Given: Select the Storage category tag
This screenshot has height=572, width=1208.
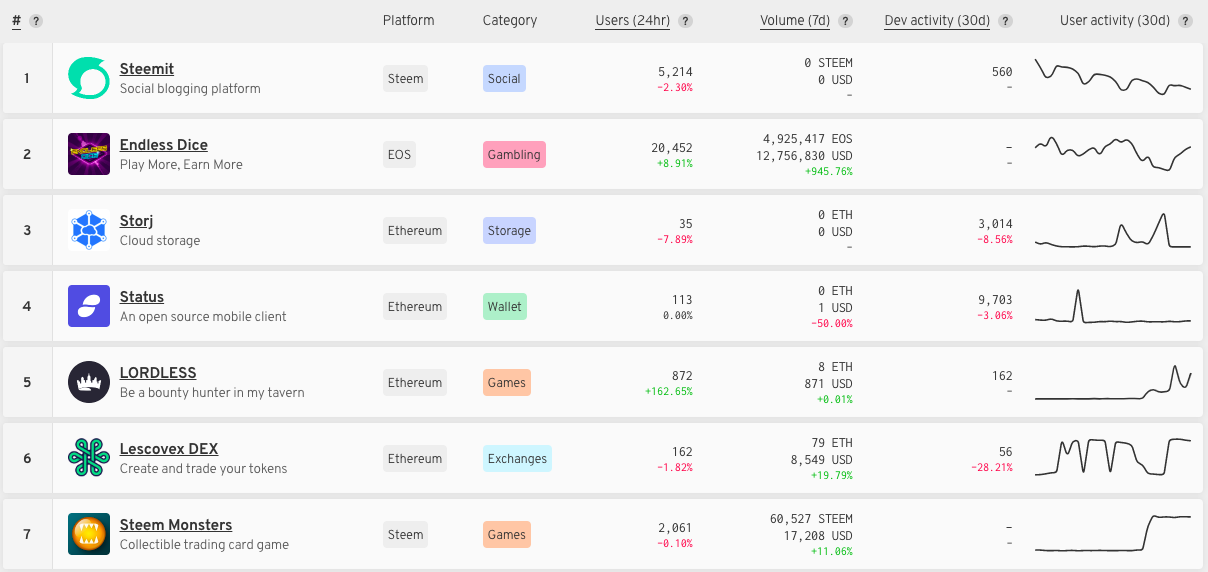Looking at the screenshot, I should (x=509, y=231).
